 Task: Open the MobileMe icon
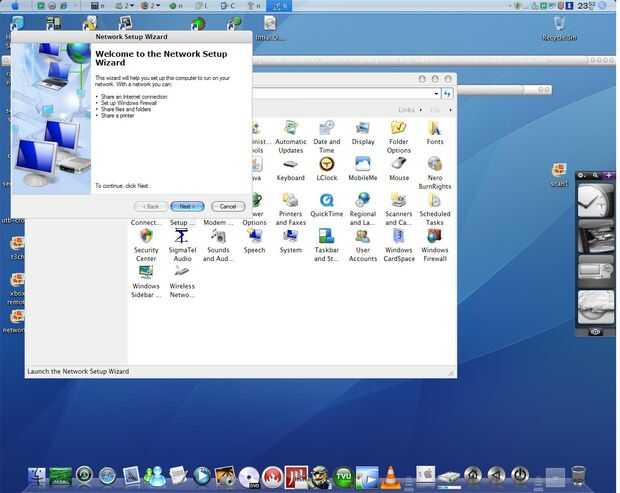[x=363, y=169]
